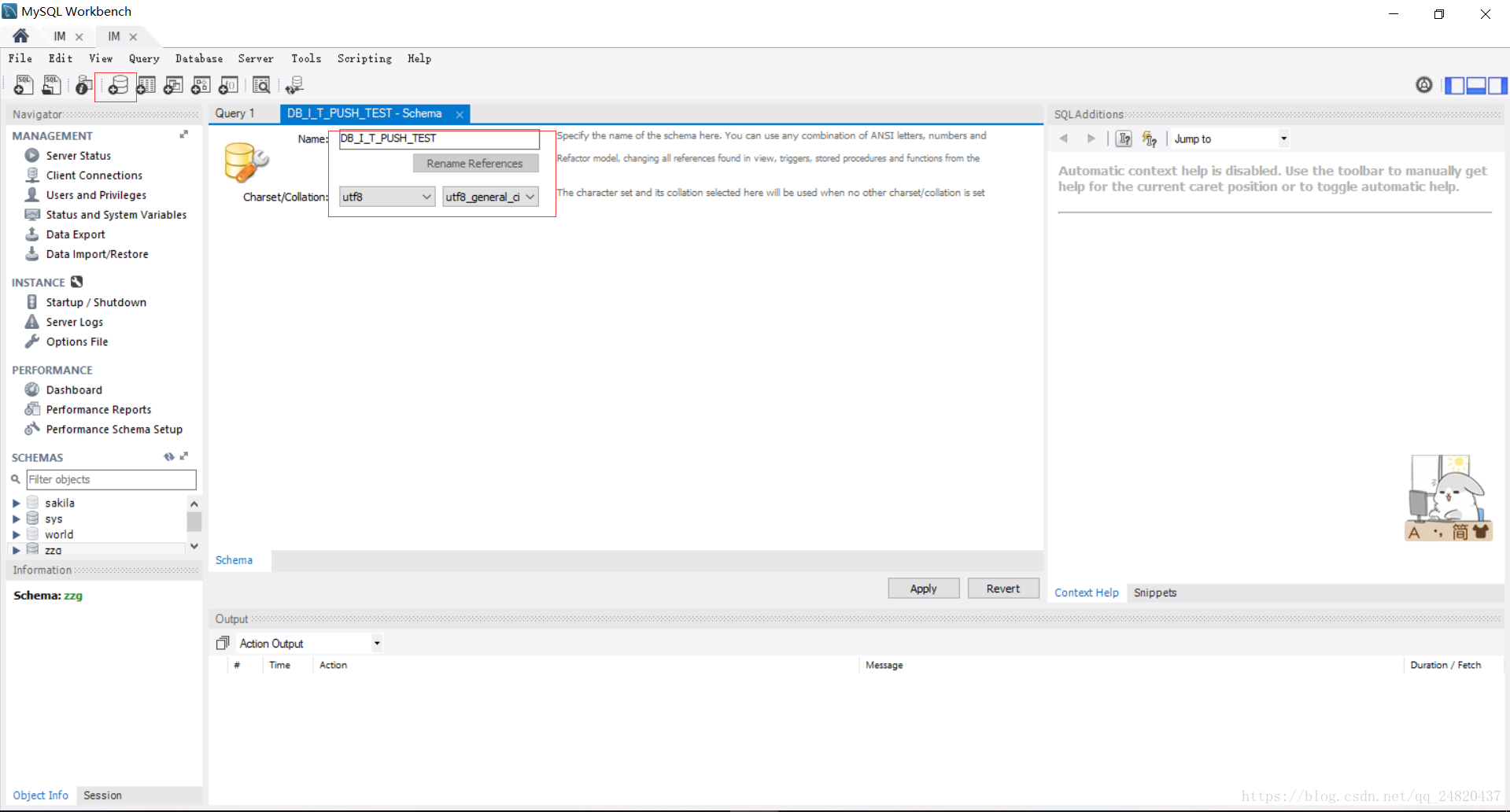Open Data Import/Restore
Image resolution: width=1510 pixels, height=812 pixels.
pyautogui.click(x=97, y=254)
